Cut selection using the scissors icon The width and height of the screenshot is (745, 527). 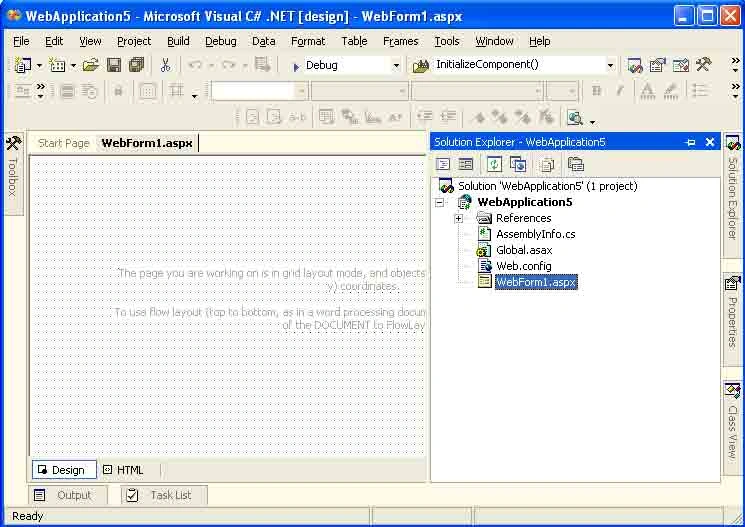165,65
